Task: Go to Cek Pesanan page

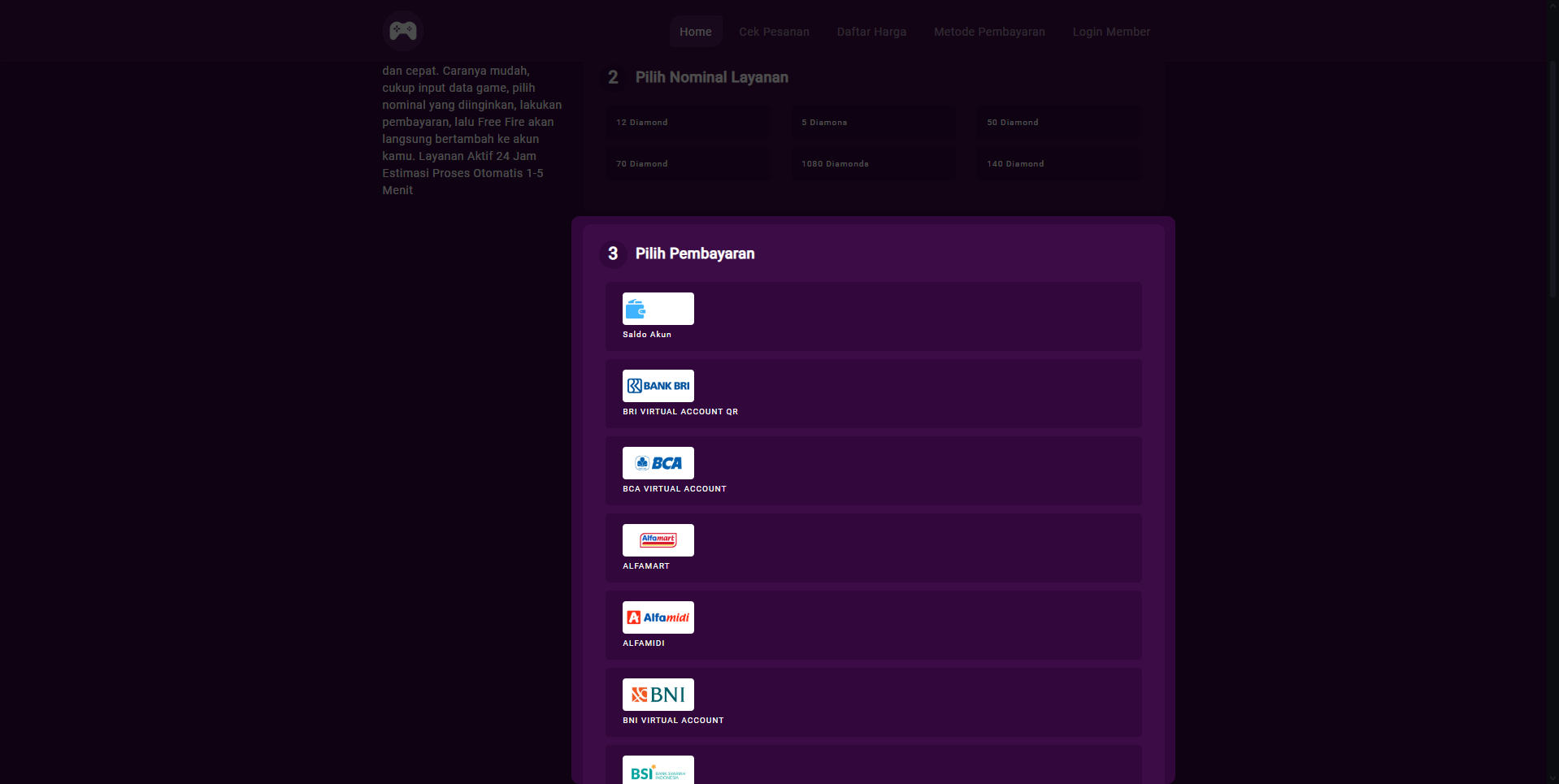Action: 774,32
